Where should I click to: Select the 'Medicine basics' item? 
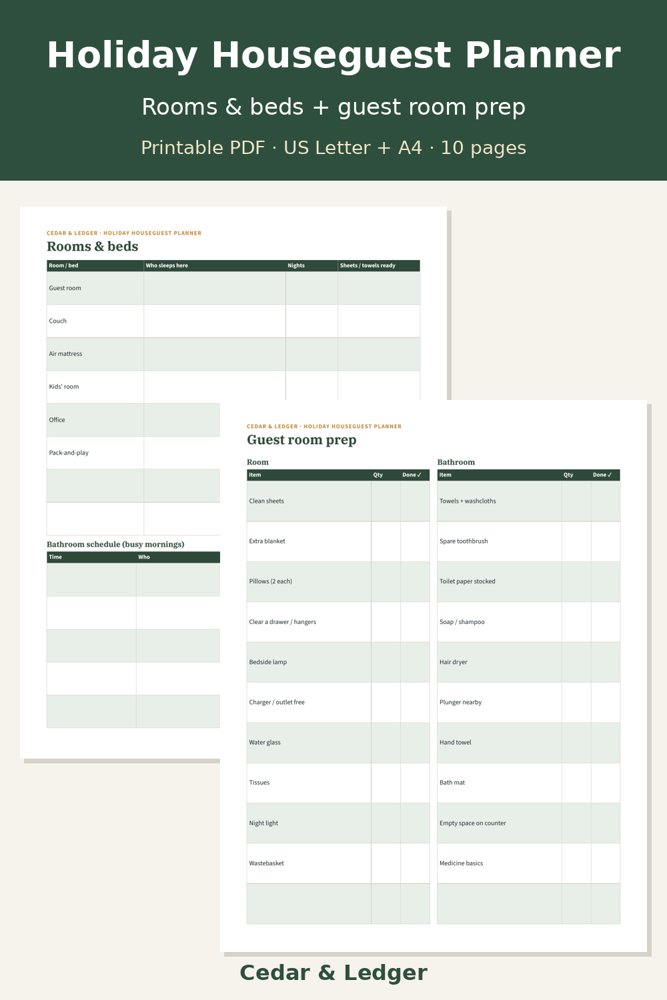461,864
